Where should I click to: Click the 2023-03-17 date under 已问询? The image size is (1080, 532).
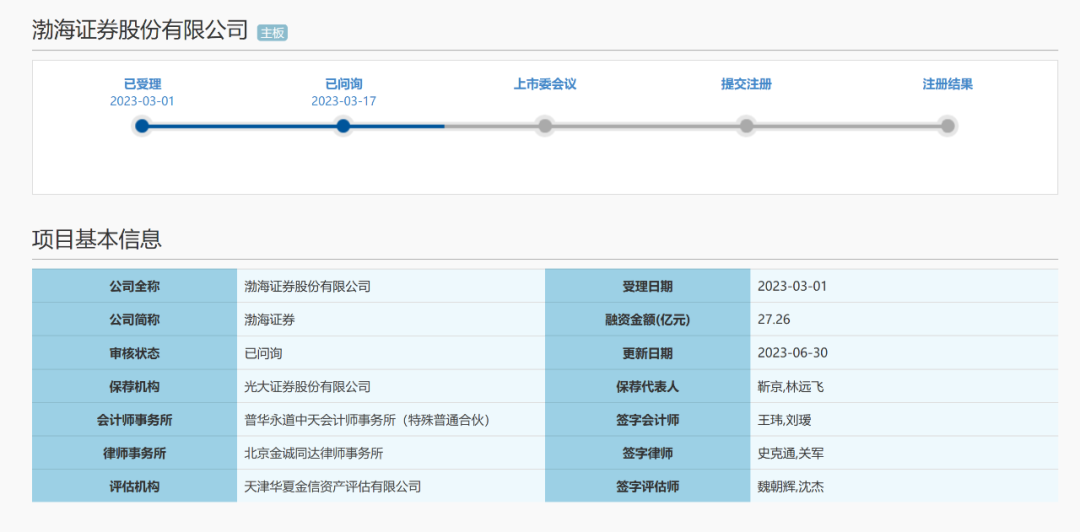click(x=343, y=101)
